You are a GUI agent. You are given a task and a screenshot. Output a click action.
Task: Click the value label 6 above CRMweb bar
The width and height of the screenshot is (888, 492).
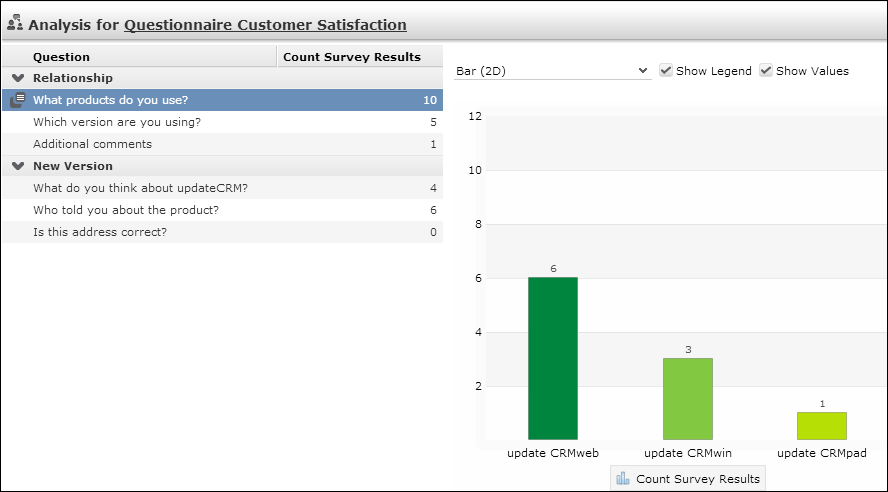(x=553, y=268)
